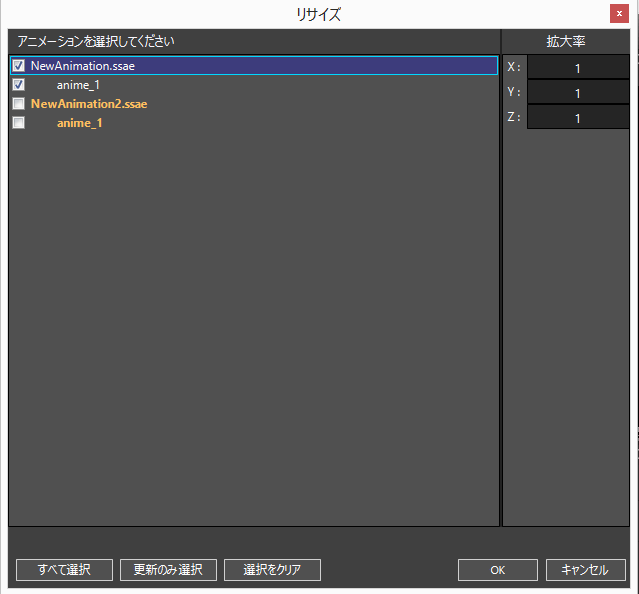Click the すべて選択 button
639x594 pixels.
coord(64,570)
